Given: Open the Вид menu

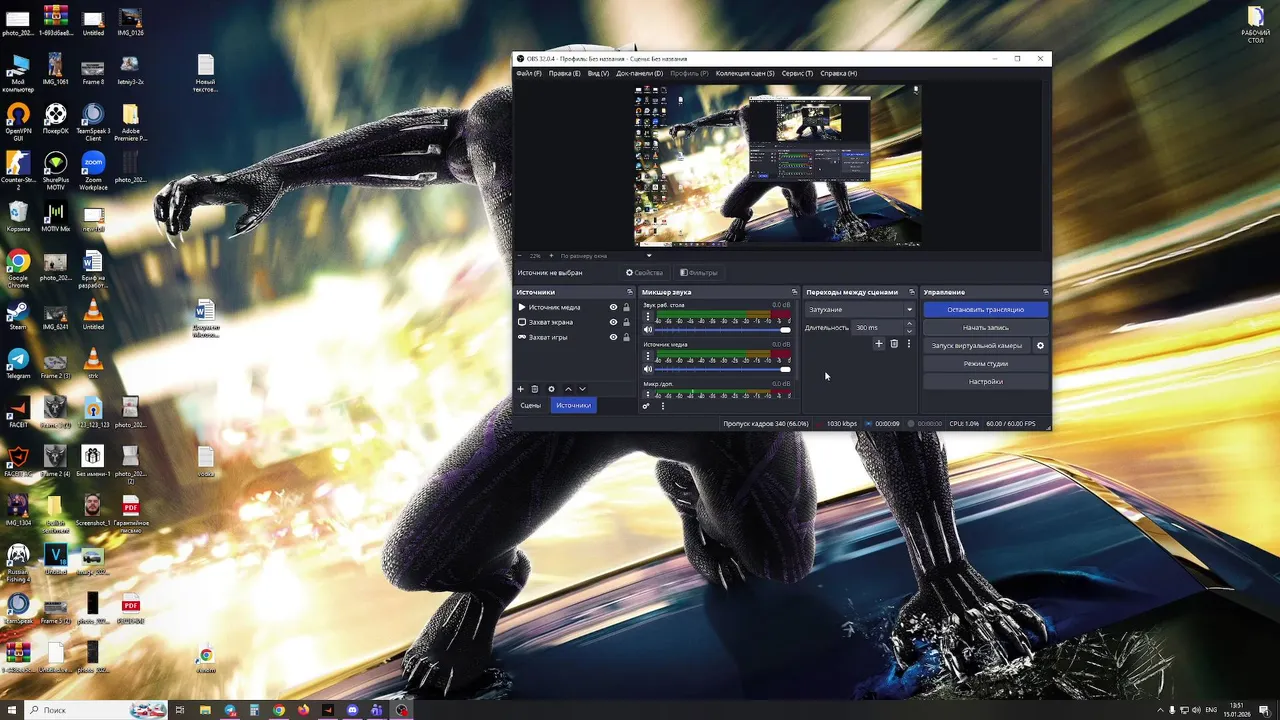Looking at the screenshot, I should [x=598, y=73].
